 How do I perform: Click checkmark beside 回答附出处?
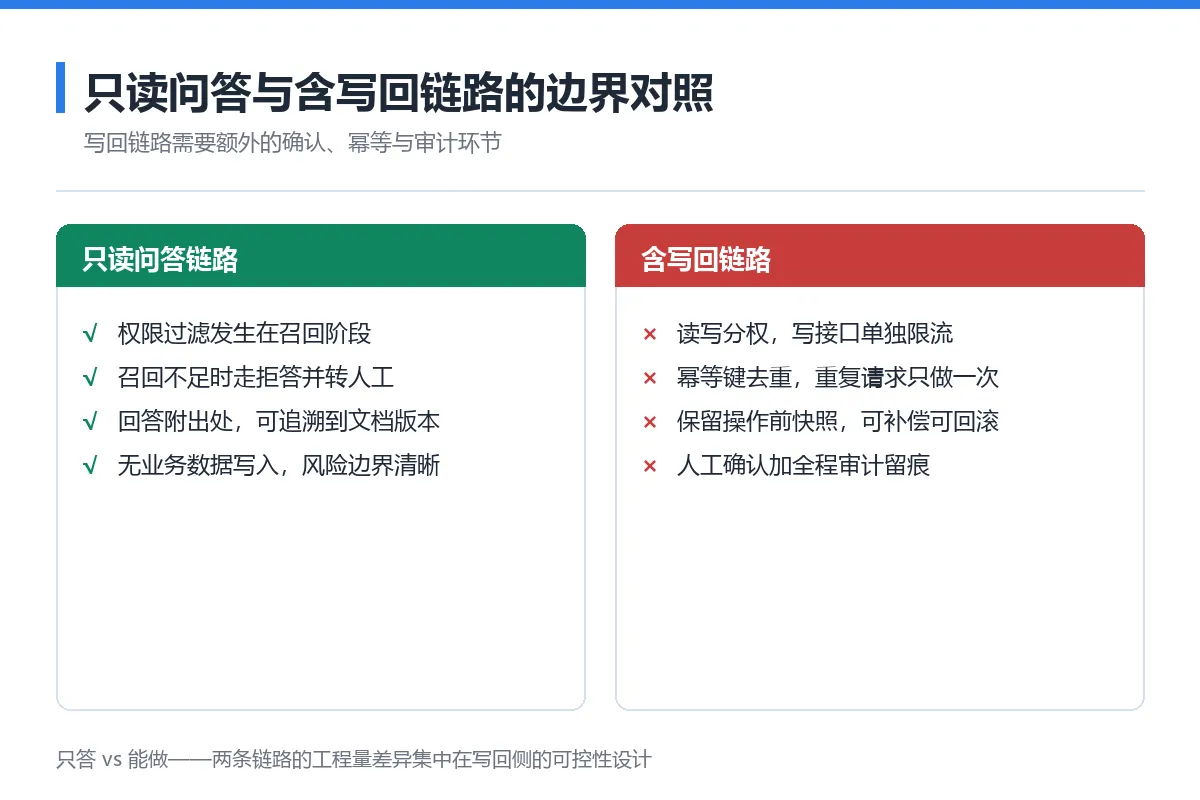(x=90, y=421)
